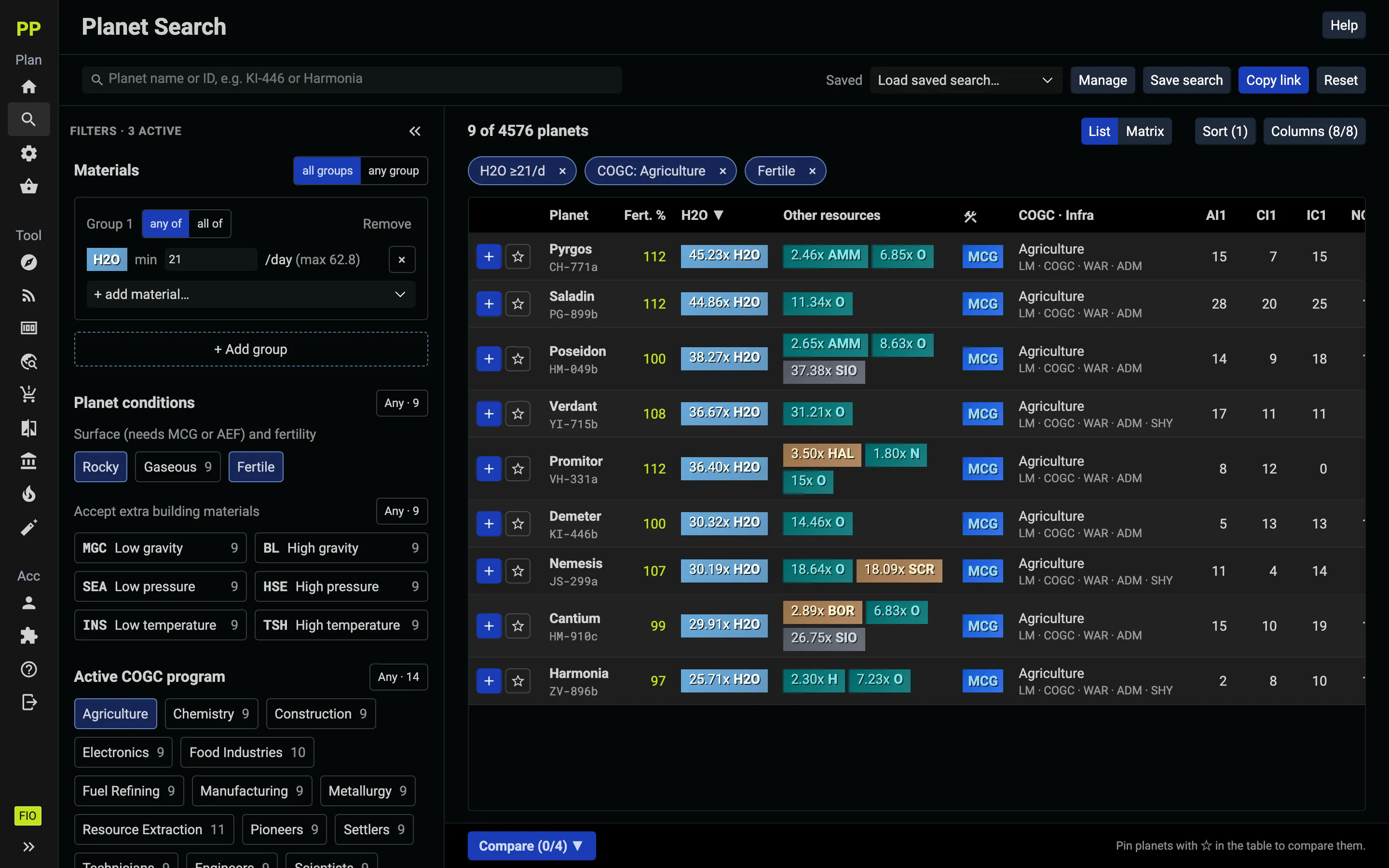1389x868 pixels.
Task: Open the add material dropdown
Action: [x=251, y=295]
